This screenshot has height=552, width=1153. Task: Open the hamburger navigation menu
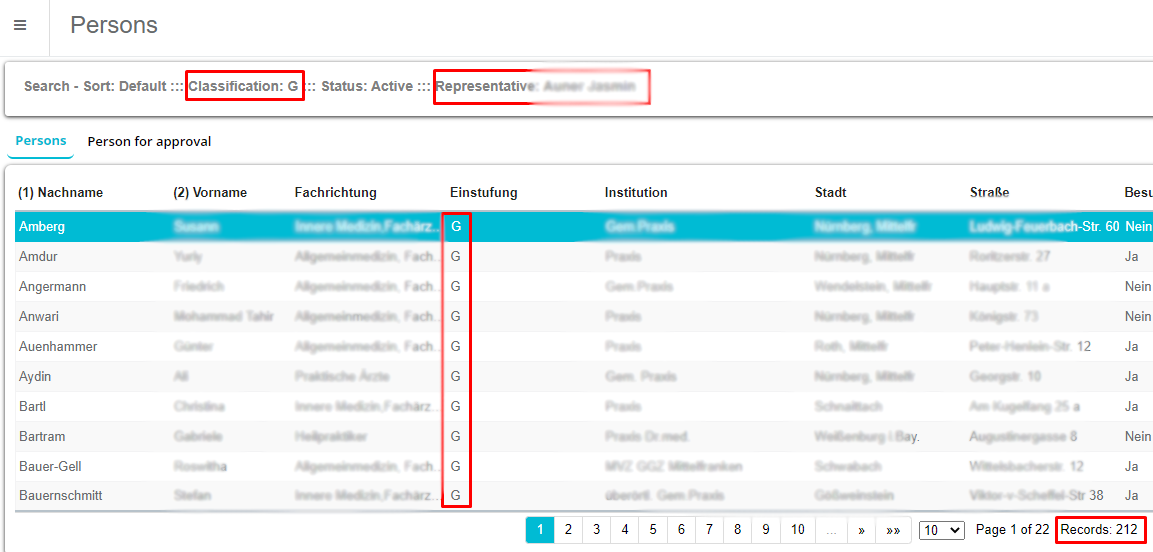click(20, 26)
